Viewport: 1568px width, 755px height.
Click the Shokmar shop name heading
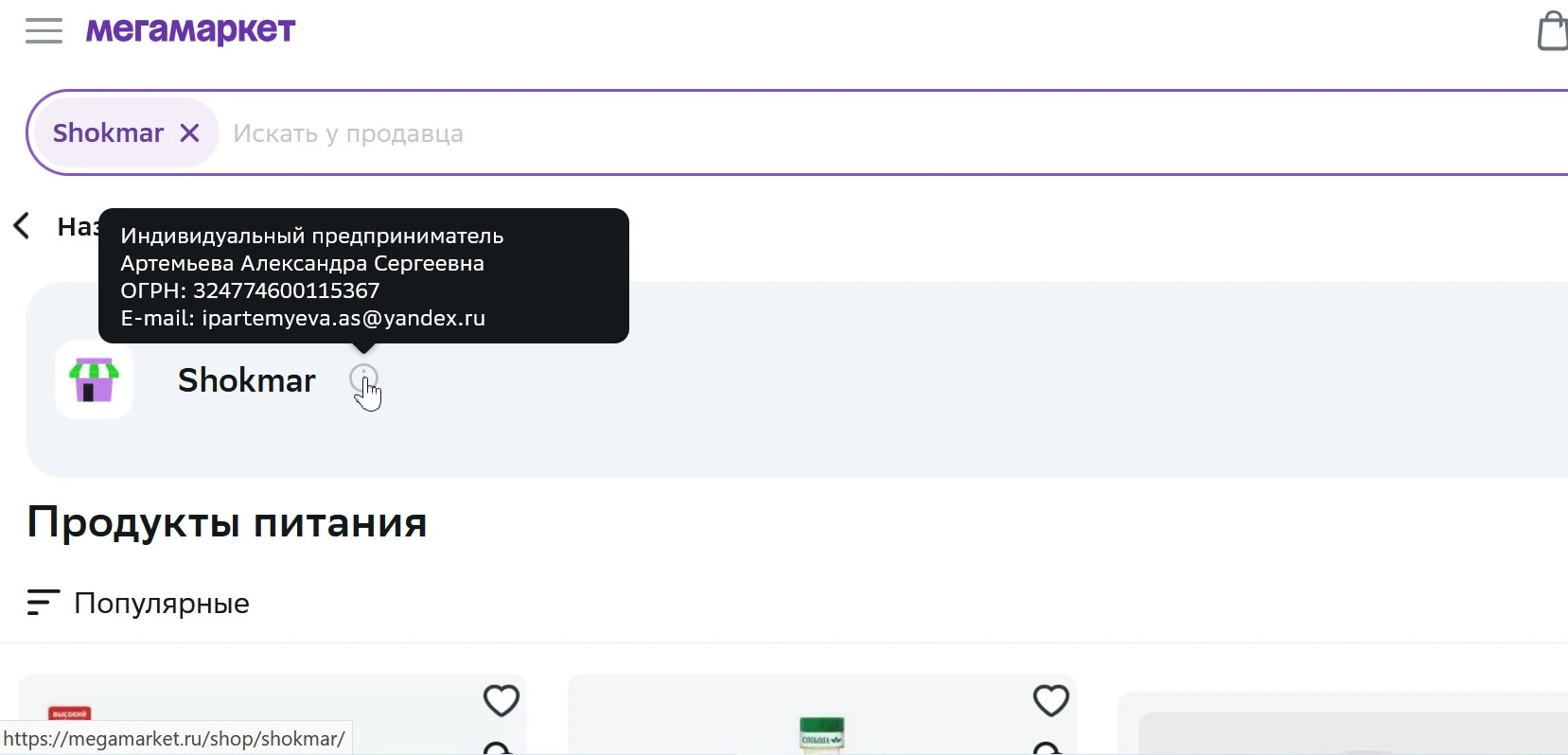click(x=247, y=380)
